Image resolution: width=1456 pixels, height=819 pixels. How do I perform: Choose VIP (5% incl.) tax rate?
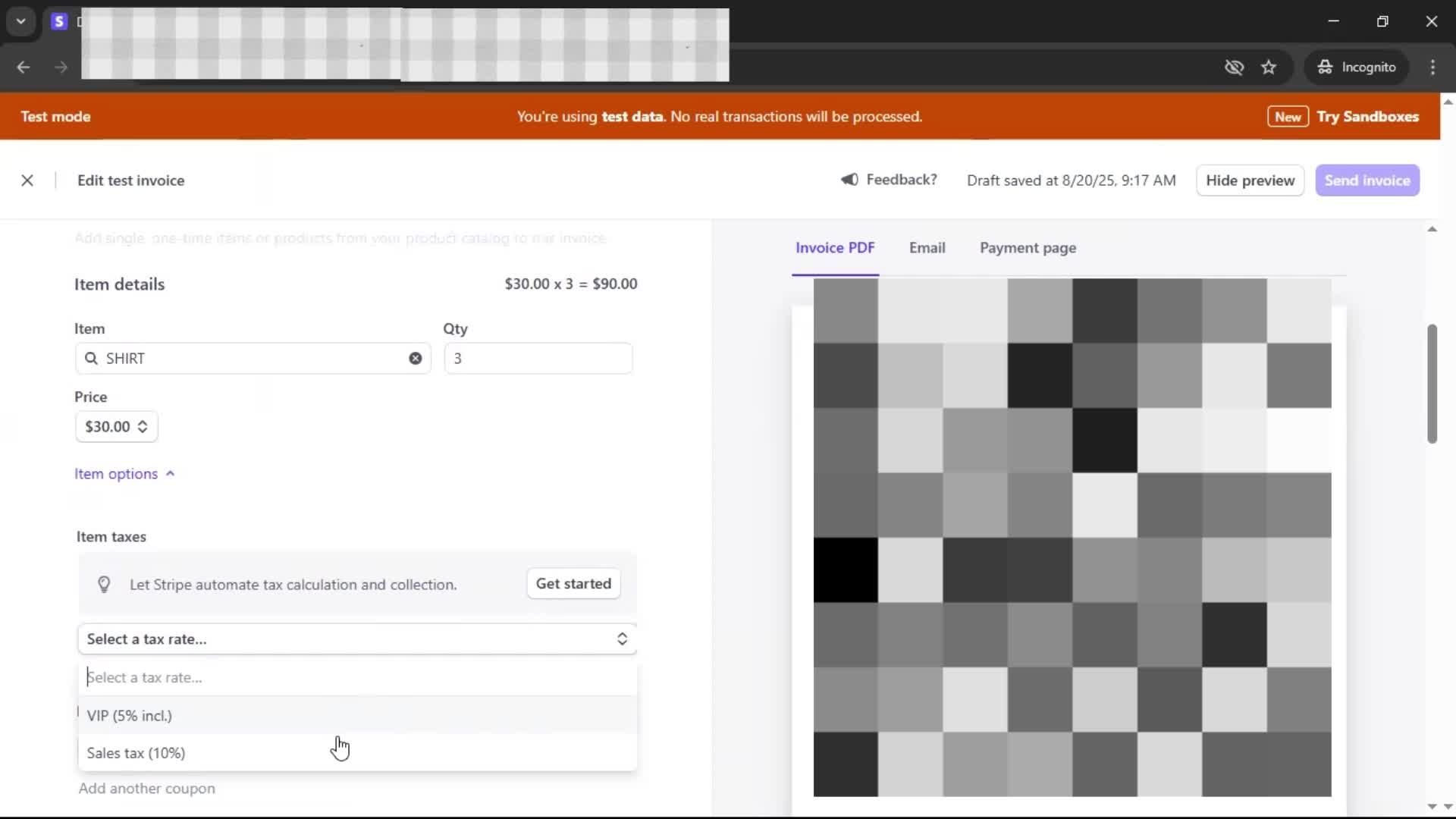(130, 716)
